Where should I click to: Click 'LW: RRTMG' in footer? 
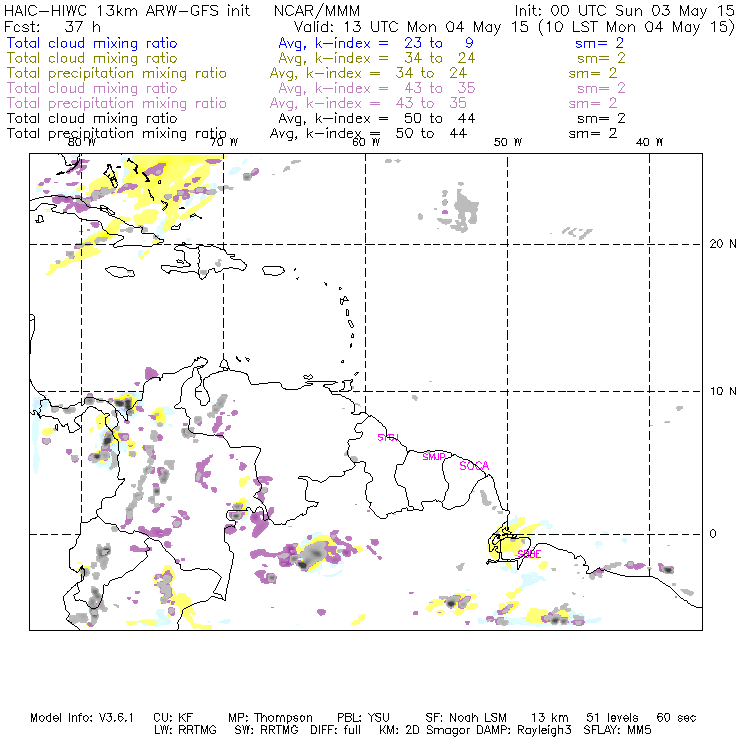pyautogui.click(x=185, y=730)
